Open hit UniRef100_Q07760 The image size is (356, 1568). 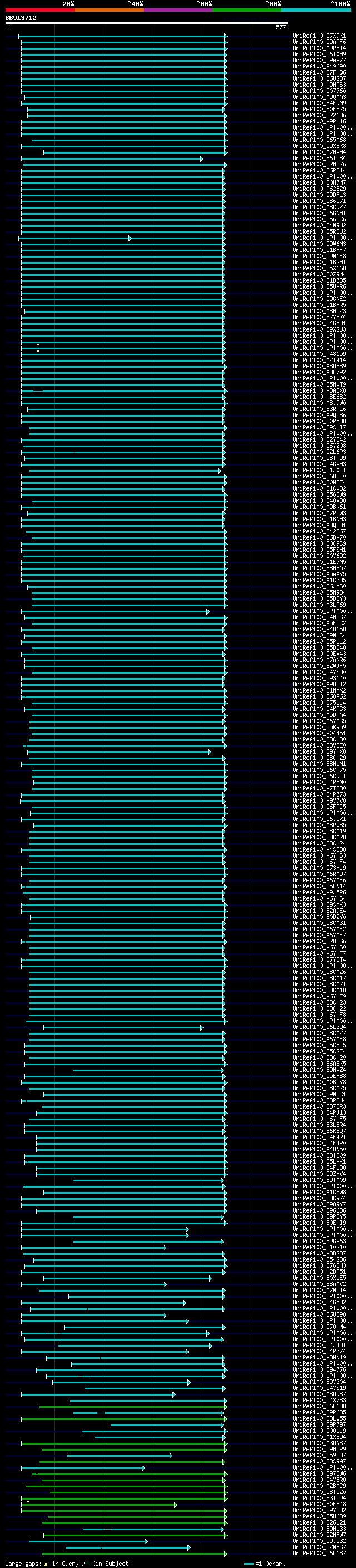click(x=319, y=91)
